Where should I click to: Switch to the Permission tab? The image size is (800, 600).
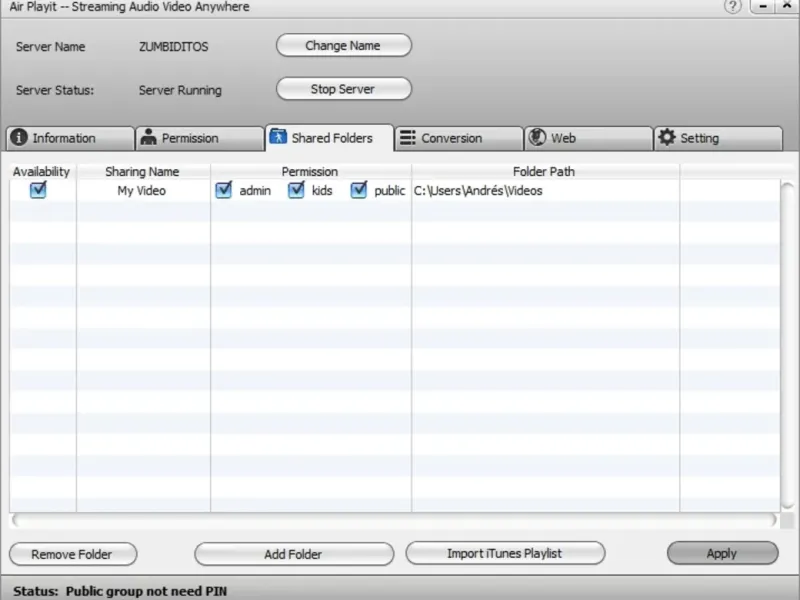[200, 138]
